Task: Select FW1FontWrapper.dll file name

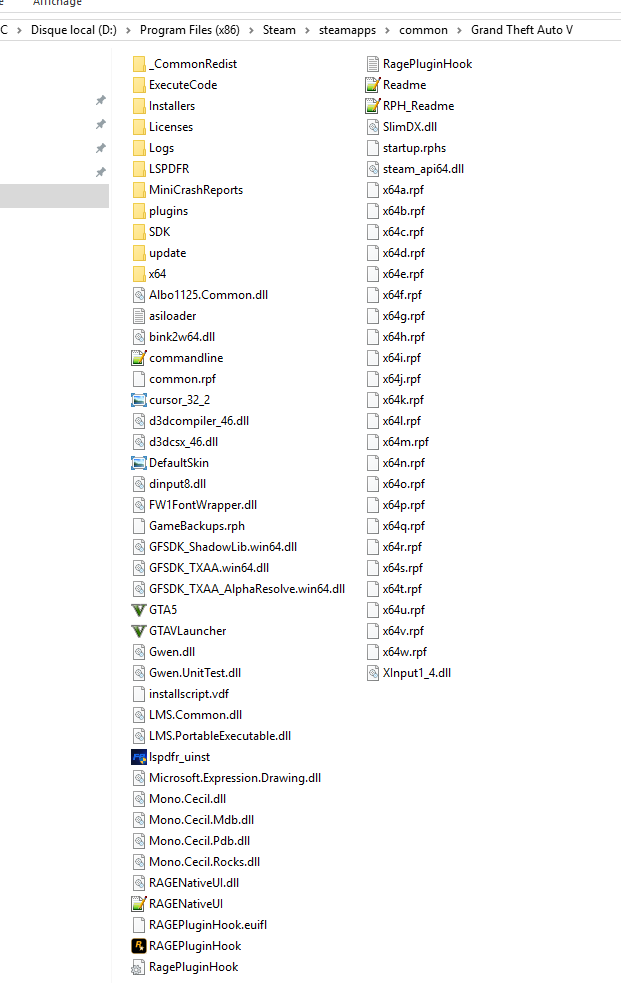Action: point(203,505)
